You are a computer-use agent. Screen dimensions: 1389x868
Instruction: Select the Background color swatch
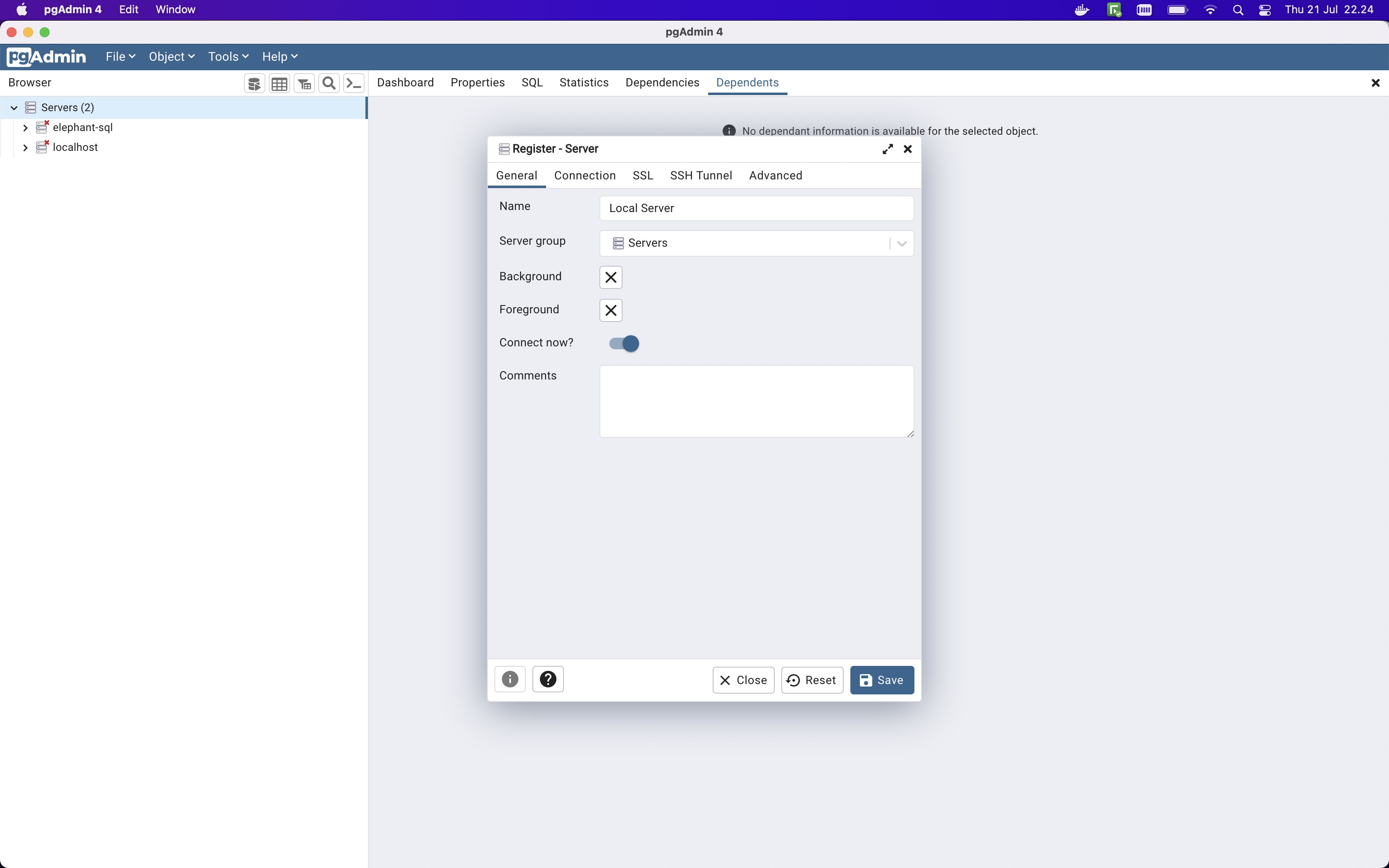[x=611, y=277]
